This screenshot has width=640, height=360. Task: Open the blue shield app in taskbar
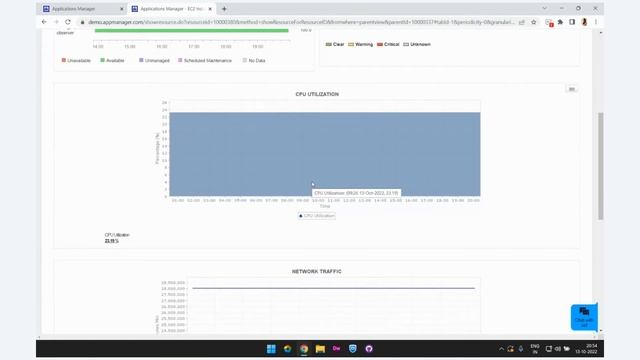pyautogui.click(x=353, y=349)
